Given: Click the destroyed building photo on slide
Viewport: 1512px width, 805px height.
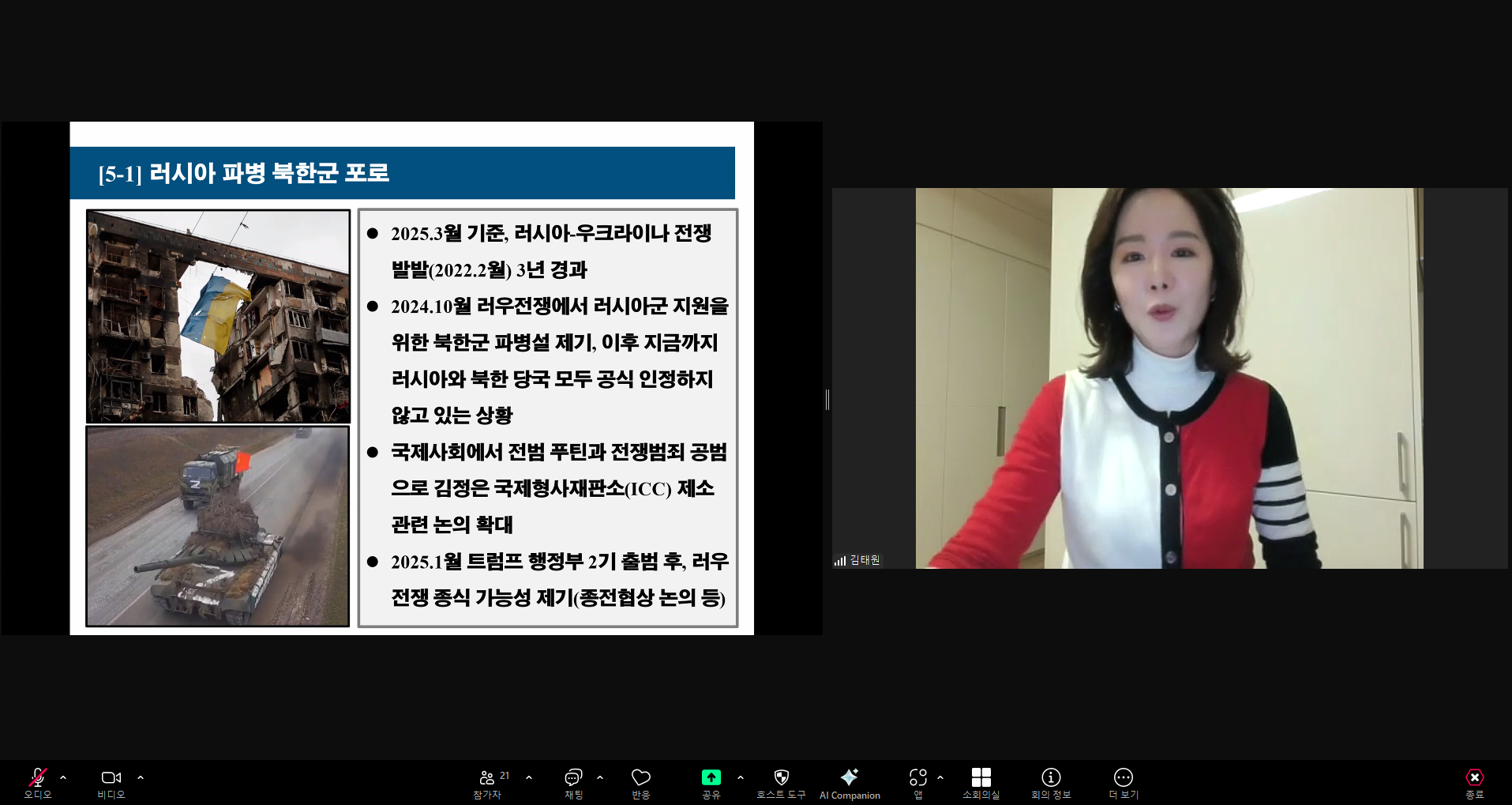Looking at the screenshot, I should click(x=218, y=316).
